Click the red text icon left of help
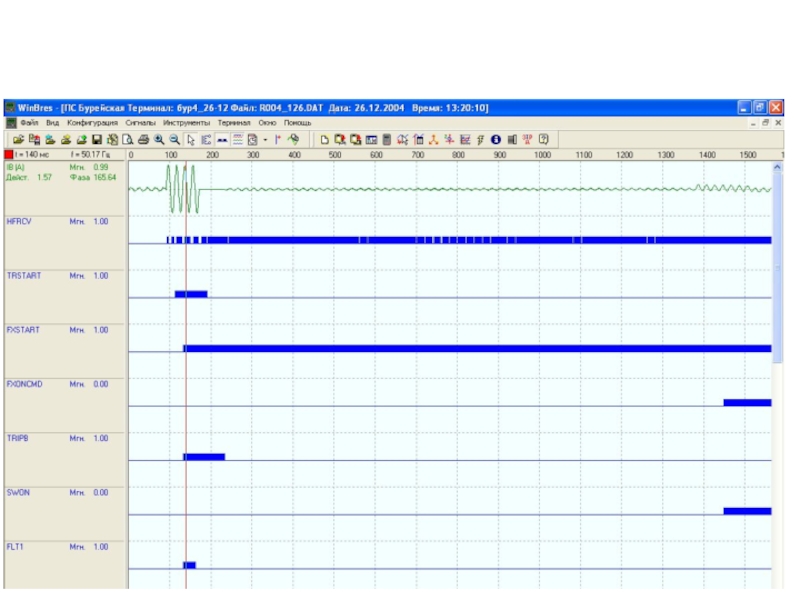This screenshot has width=800, height=600. (528, 140)
